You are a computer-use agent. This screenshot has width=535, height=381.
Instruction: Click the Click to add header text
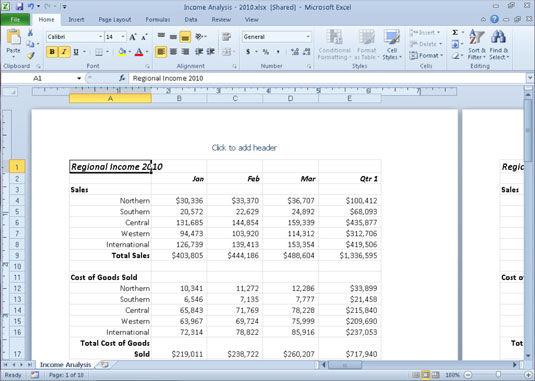(244, 148)
